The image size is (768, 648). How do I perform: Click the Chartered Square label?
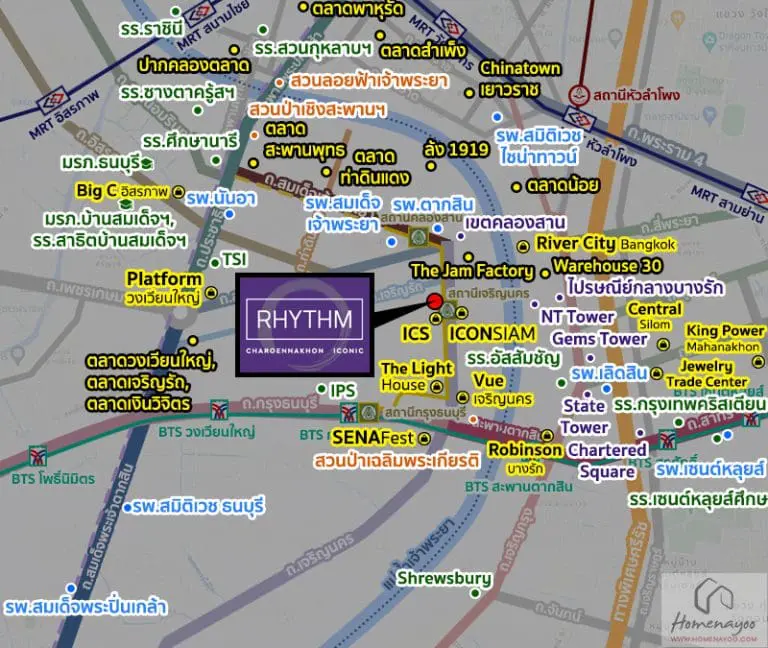[607, 460]
